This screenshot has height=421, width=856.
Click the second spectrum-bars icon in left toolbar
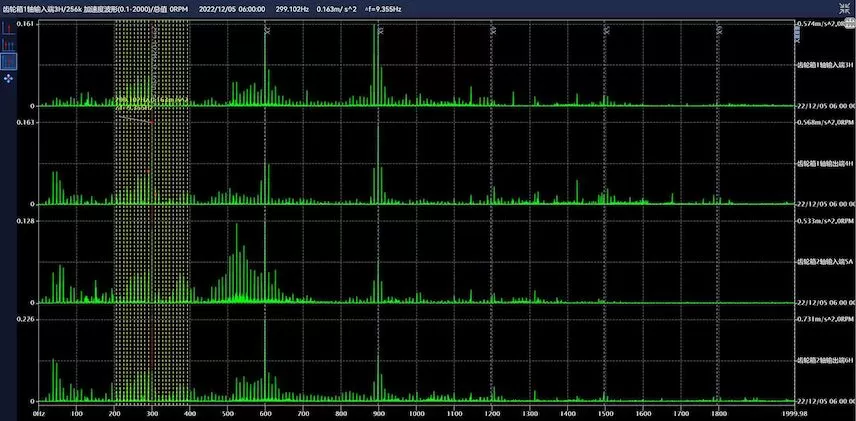tap(8, 44)
